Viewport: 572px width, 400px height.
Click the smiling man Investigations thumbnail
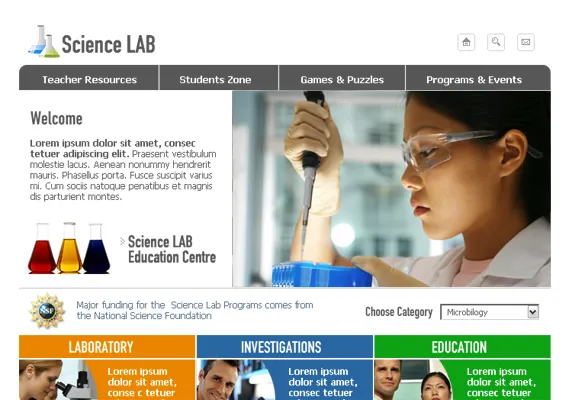click(x=236, y=380)
